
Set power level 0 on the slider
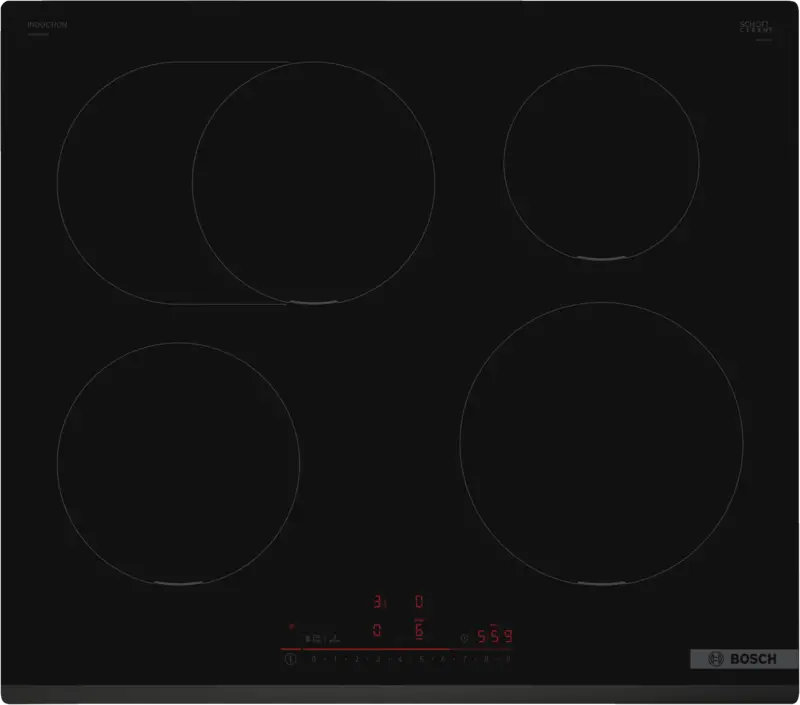click(314, 659)
